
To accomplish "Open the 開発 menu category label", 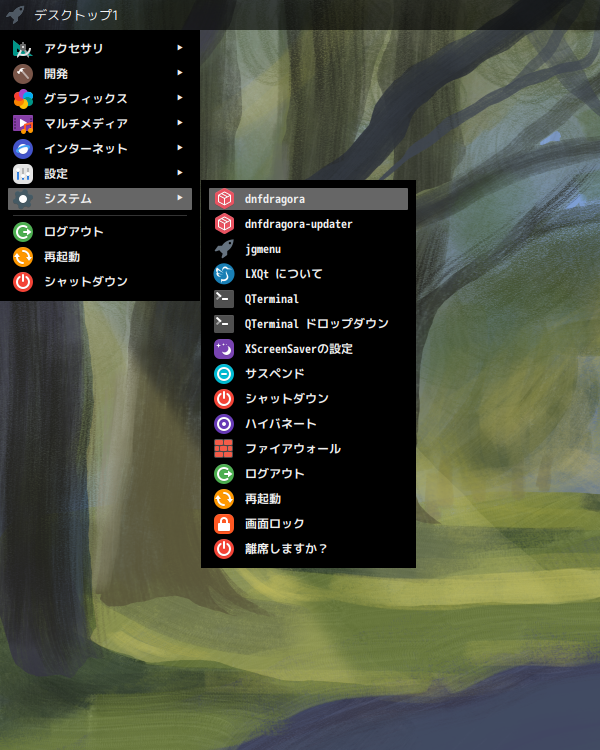I will click(x=56, y=74).
